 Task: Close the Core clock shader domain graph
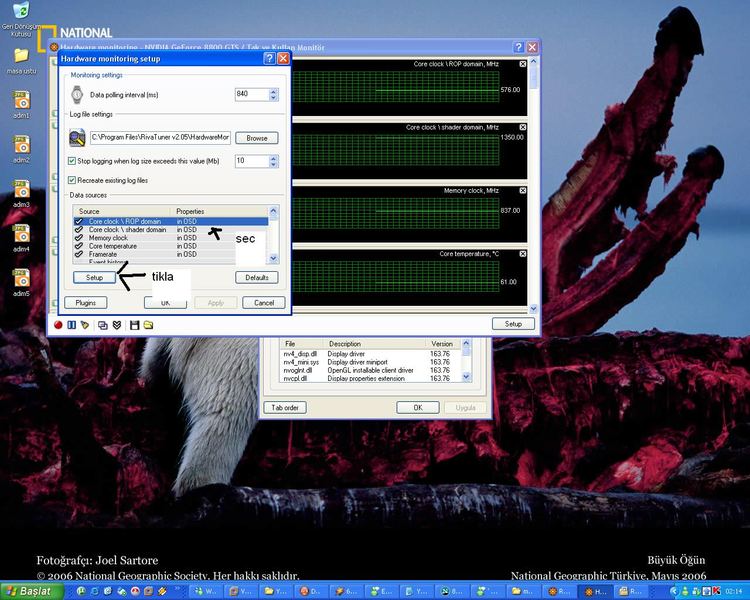(523, 127)
